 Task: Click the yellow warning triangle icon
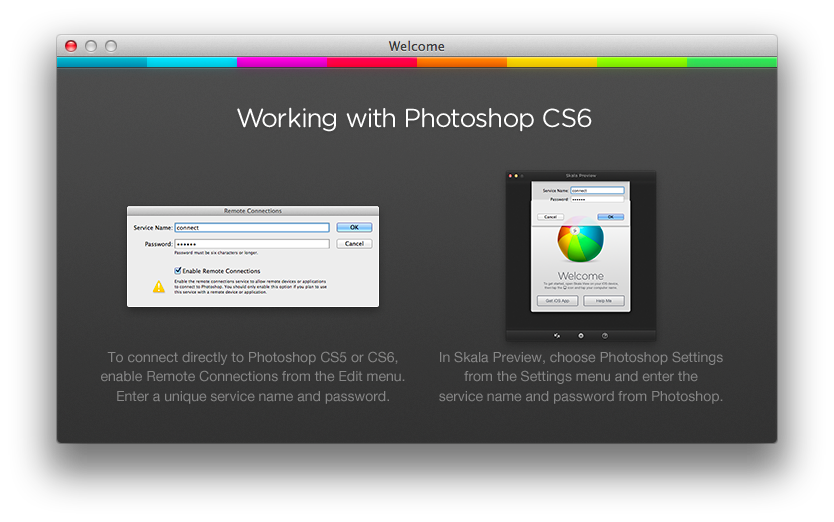coord(159,287)
